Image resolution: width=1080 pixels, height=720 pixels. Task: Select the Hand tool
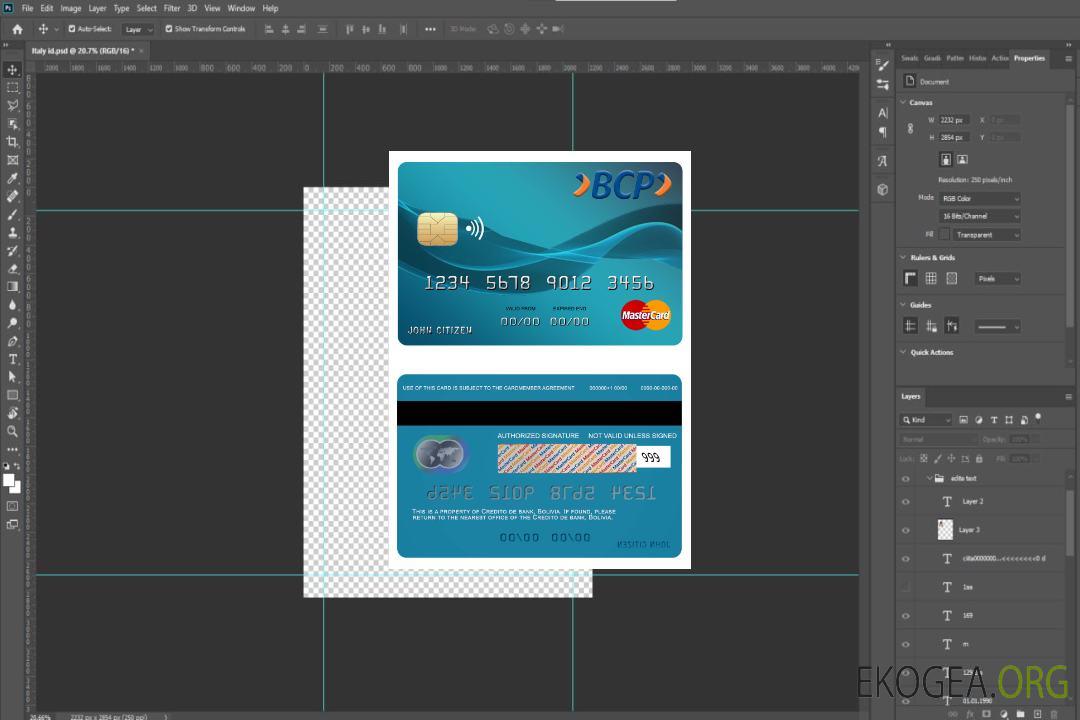(12, 413)
